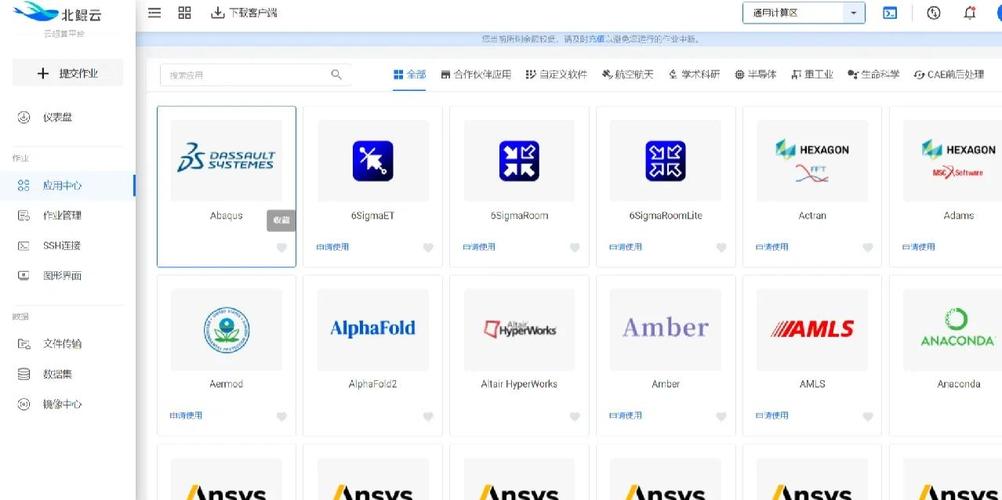Click 申请使用 link on the Actran card
Image resolution: width=1002 pixels, height=500 pixels.
pos(772,247)
